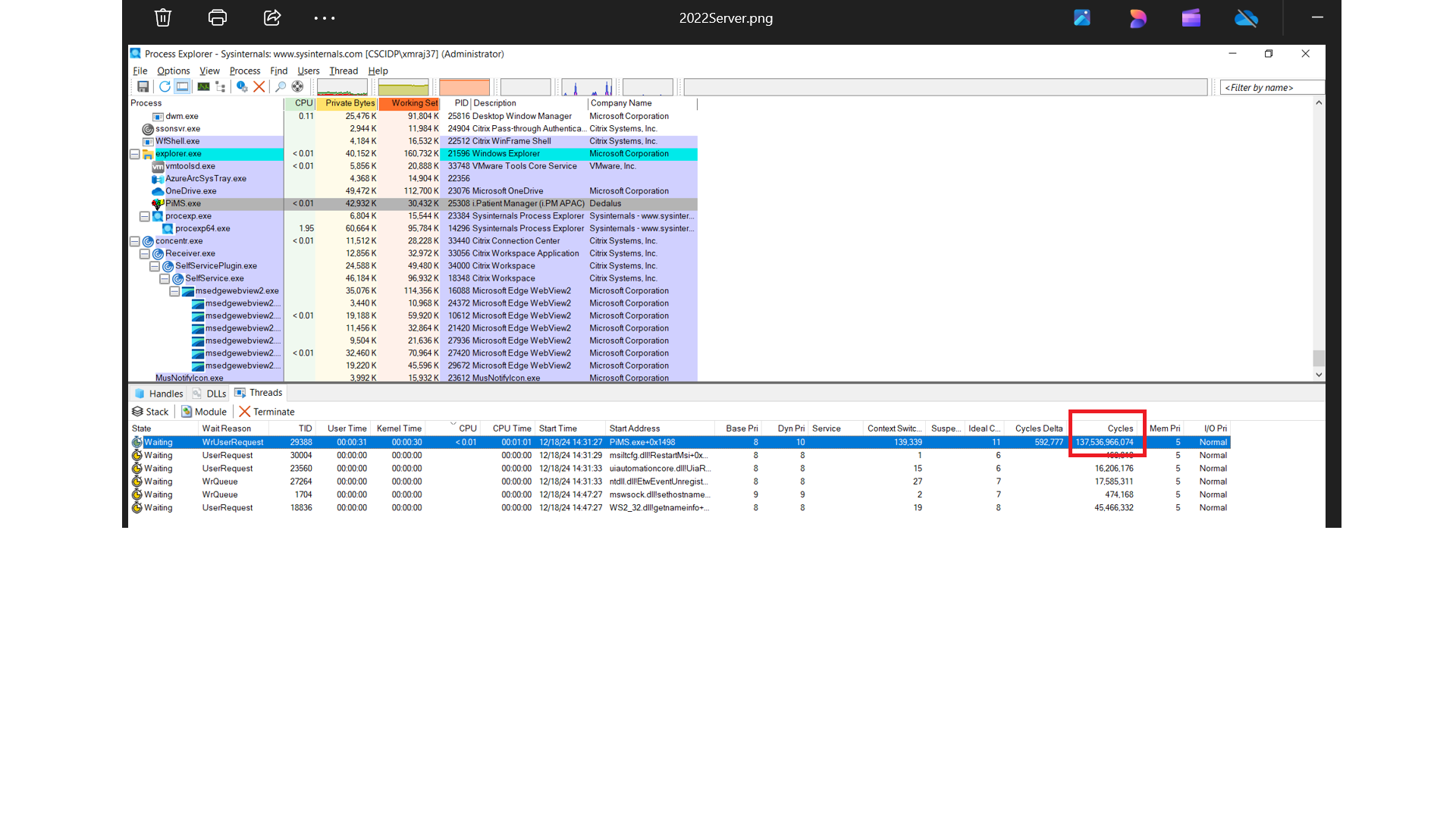
Task: Click the Terminate thread button
Action: (267, 412)
